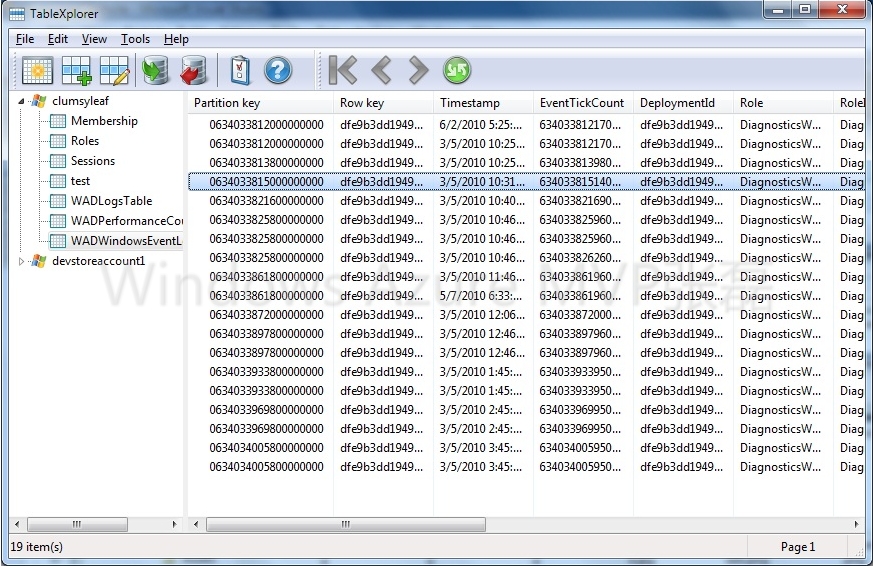Click the test table icon
The image size is (873, 566).
[x=58, y=181]
